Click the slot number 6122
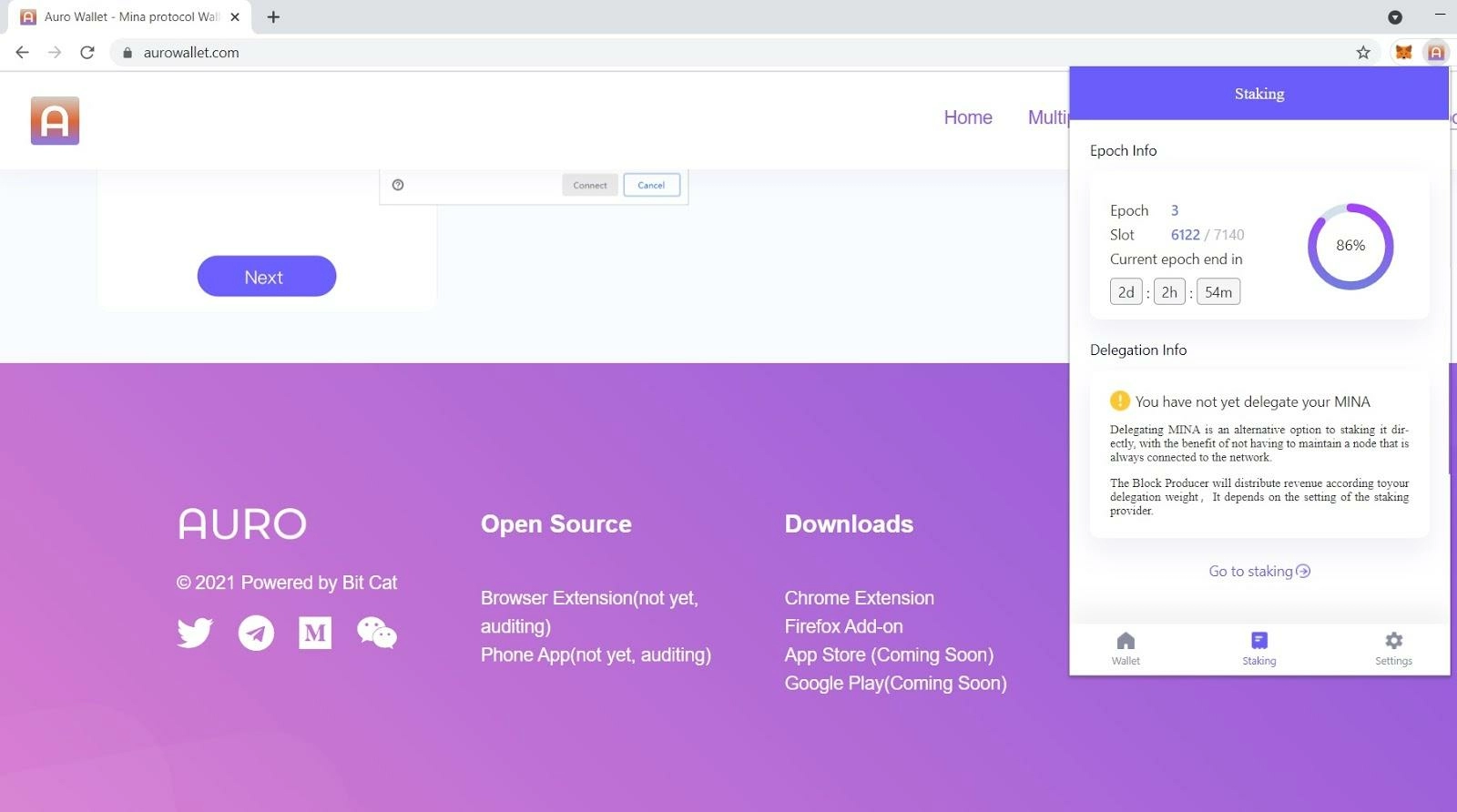Image resolution: width=1457 pixels, height=812 pixels. [1186, 235]
